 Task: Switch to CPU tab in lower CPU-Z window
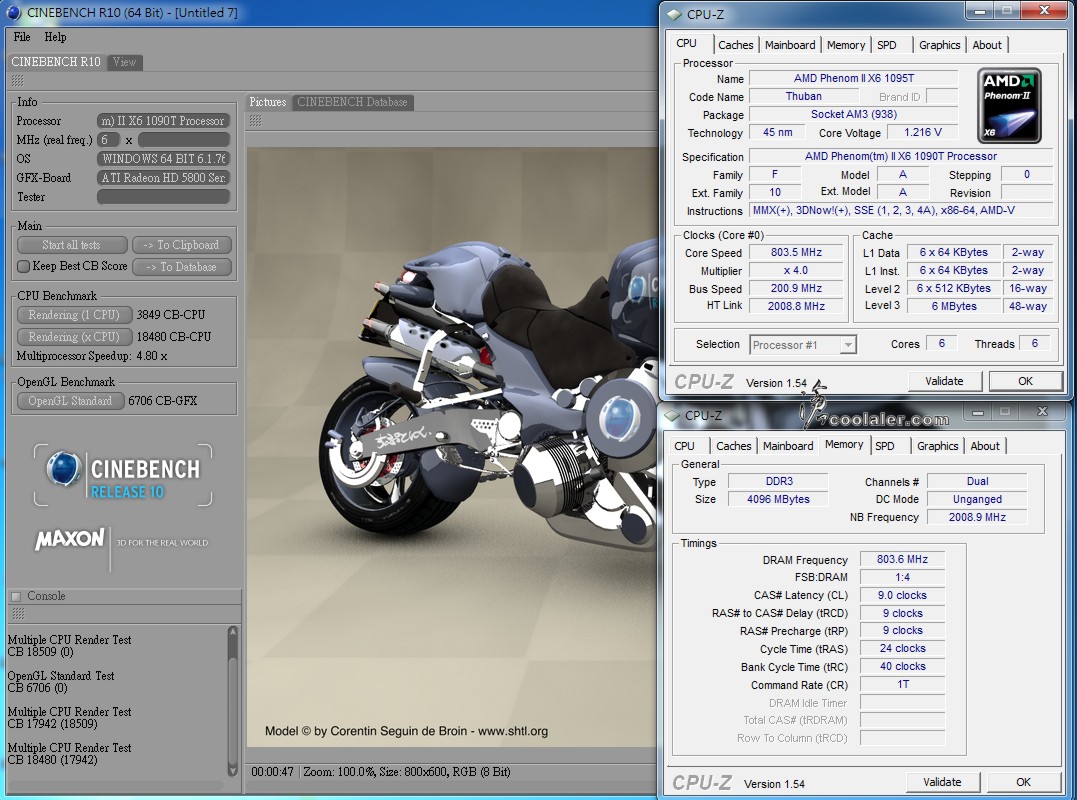(x=684, y=446)
